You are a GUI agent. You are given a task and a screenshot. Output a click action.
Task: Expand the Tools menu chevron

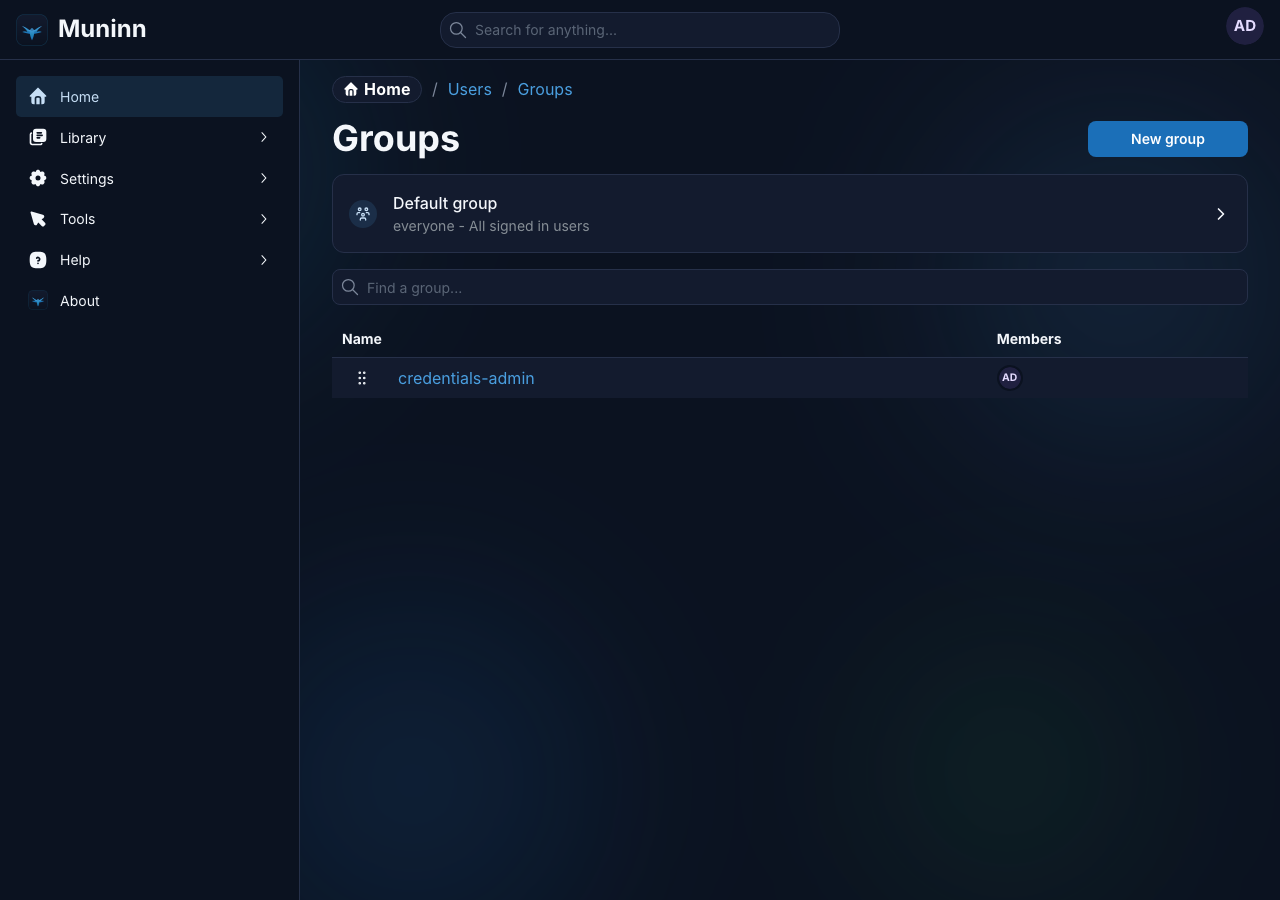pyautogui.click(x=264, y=219)
